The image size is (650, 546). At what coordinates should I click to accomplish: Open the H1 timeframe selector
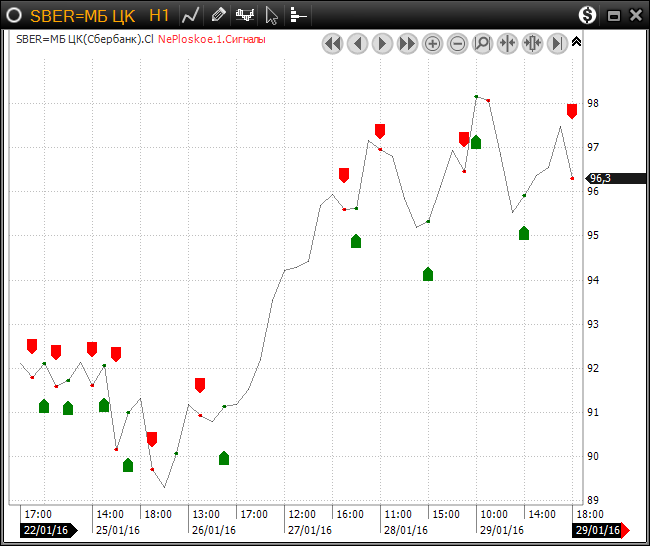click(x=159, y=15)
